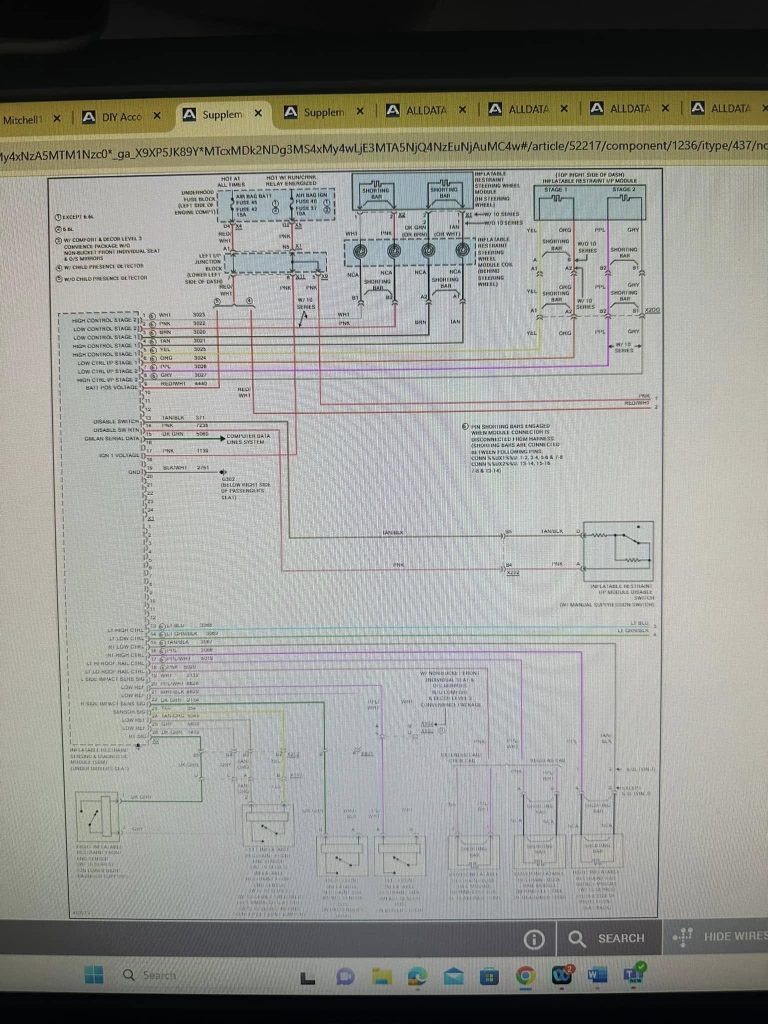Switch to the Mitchell1 tab
This screenshot has width=768, height=1024.
[24, 119]
